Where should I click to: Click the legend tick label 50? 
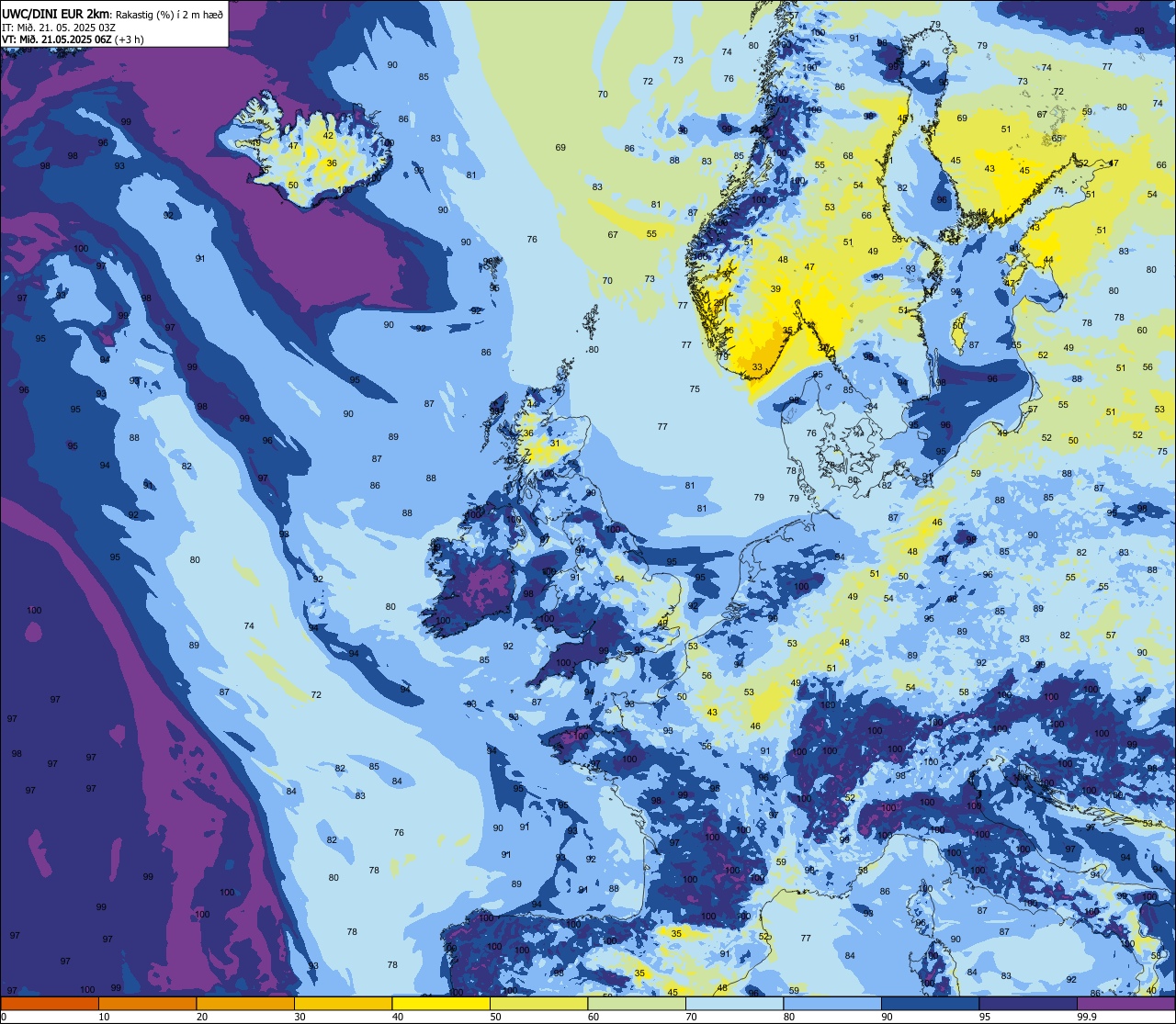click(495, 1017)
